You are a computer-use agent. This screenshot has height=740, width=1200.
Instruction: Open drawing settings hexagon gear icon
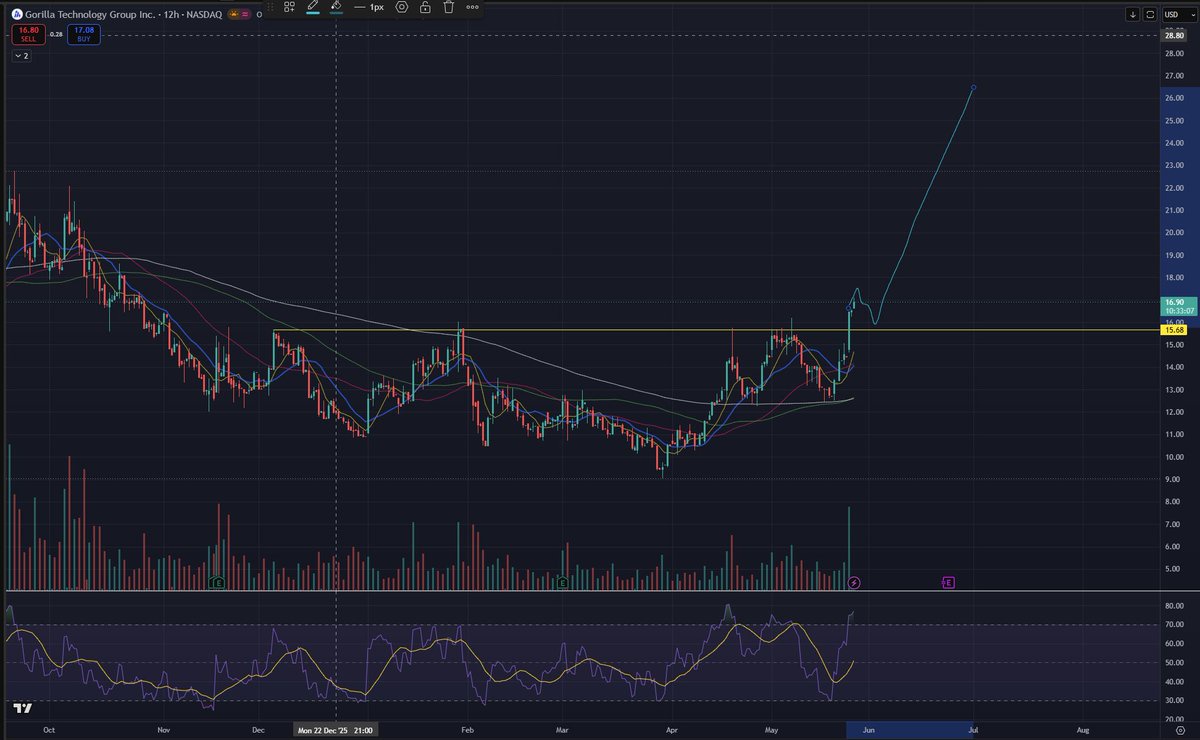coord(401,6)
